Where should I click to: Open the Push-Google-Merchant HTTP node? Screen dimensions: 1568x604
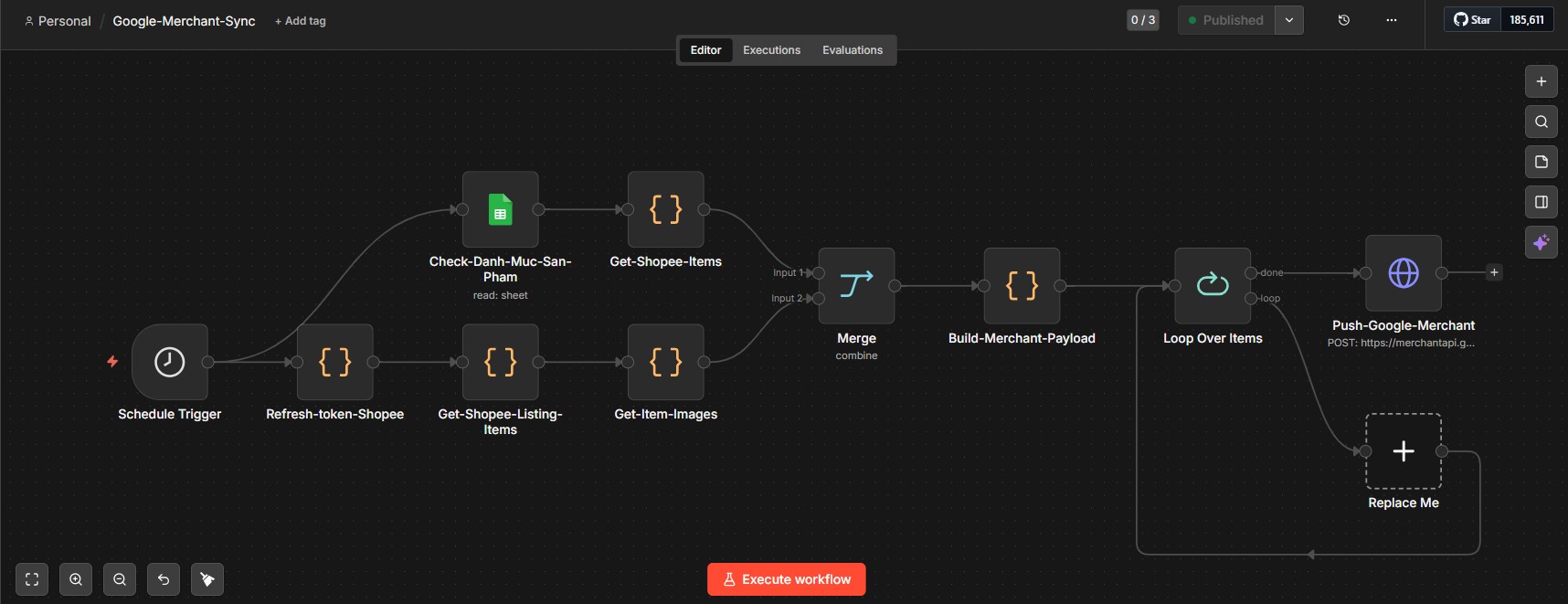click(x=1404, y=273)
